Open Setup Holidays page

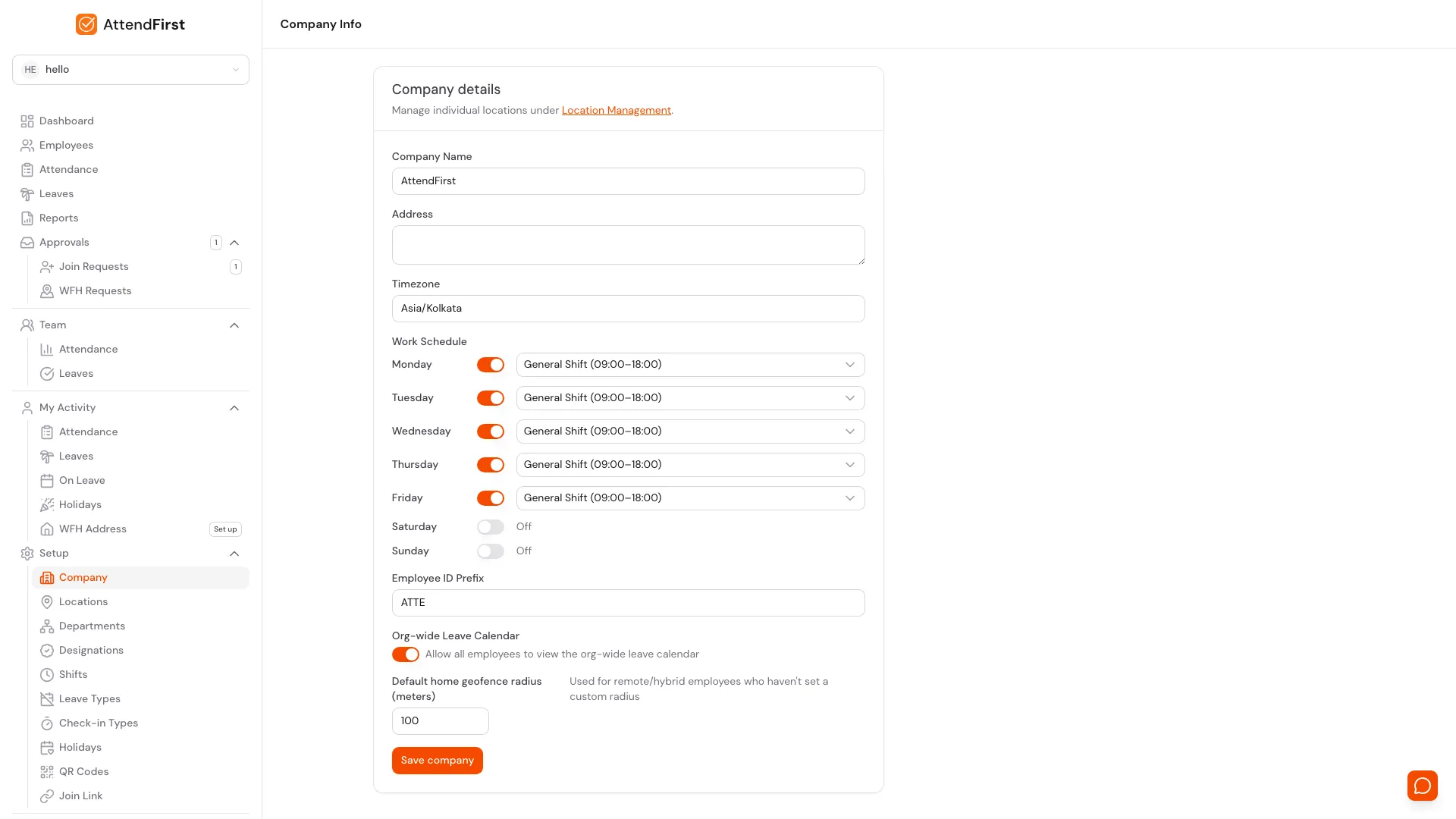(140, 748)
